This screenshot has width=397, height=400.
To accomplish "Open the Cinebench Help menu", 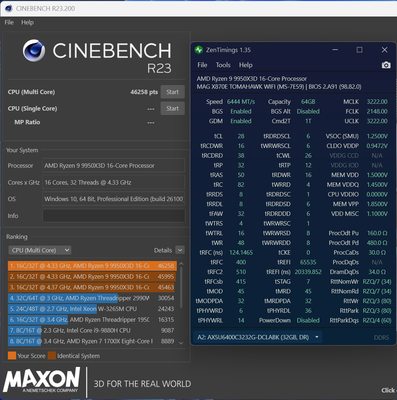I will point(27,22).
